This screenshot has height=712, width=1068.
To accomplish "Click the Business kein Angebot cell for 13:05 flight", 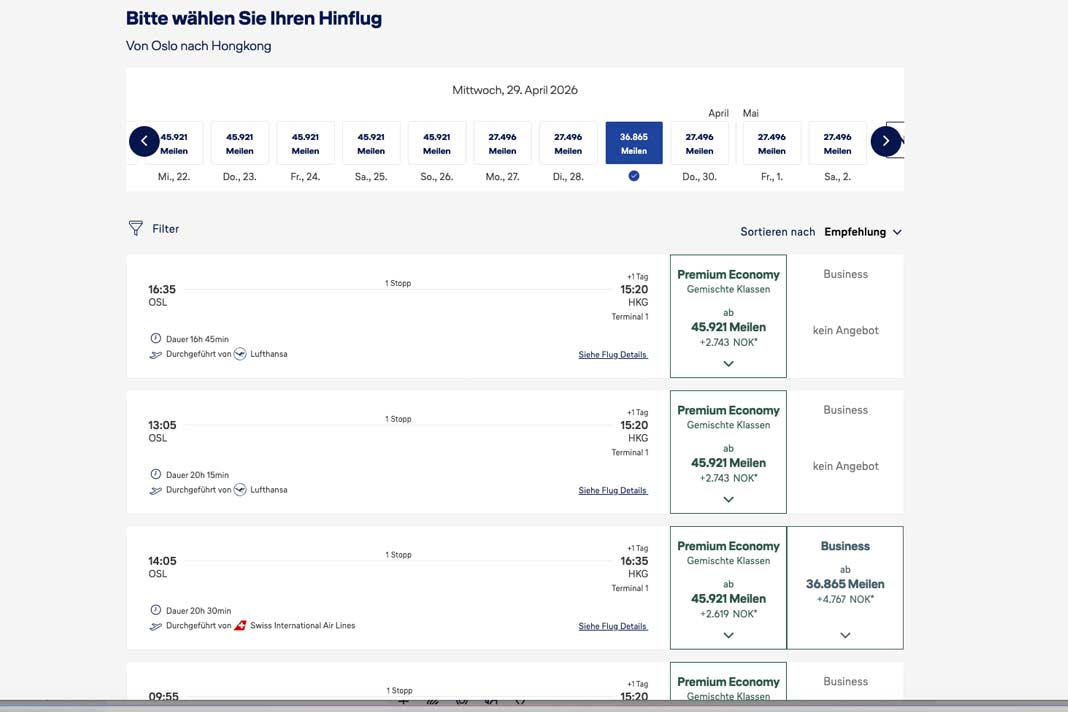I will [x=845, y=452].
